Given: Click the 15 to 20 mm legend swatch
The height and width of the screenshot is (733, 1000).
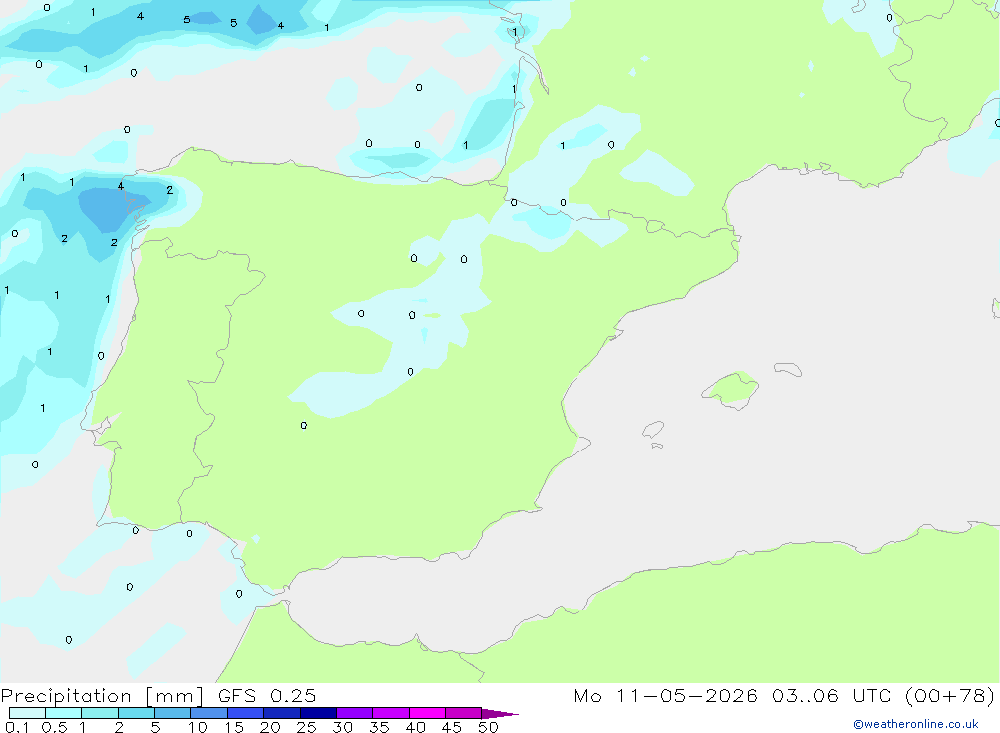Looking at the screenshot, I should (x=245, y=713).
